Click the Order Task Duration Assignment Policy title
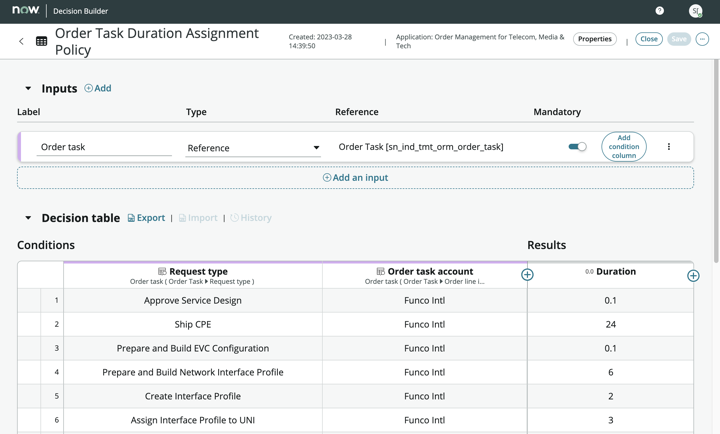Screen dimensions: 720x434 157,41
